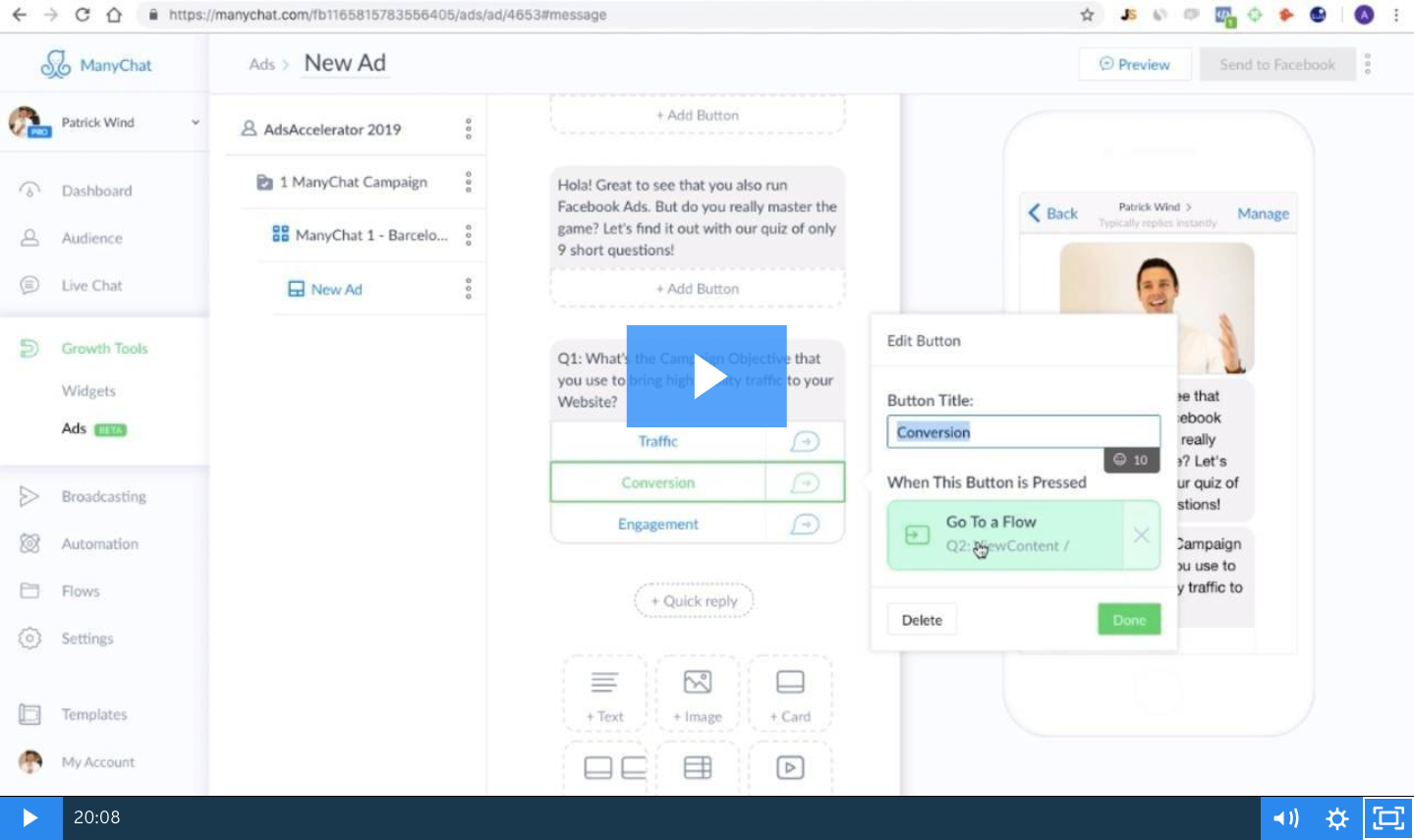Add a Card block
This screenshot has width=1414, height=840.
coord(790,694)
